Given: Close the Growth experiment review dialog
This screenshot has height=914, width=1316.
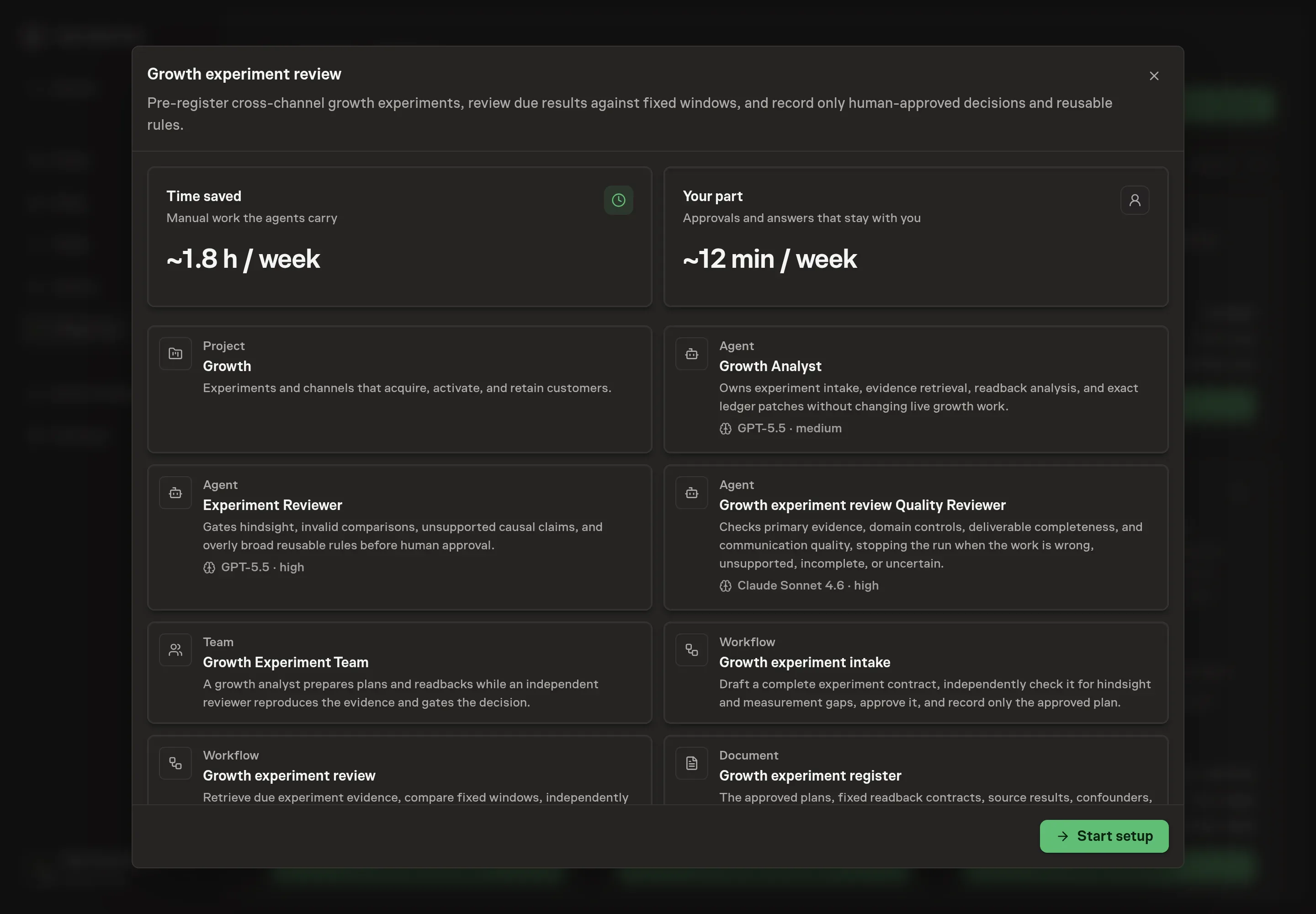Looking at the screenshot, I should click(1154, 75).
